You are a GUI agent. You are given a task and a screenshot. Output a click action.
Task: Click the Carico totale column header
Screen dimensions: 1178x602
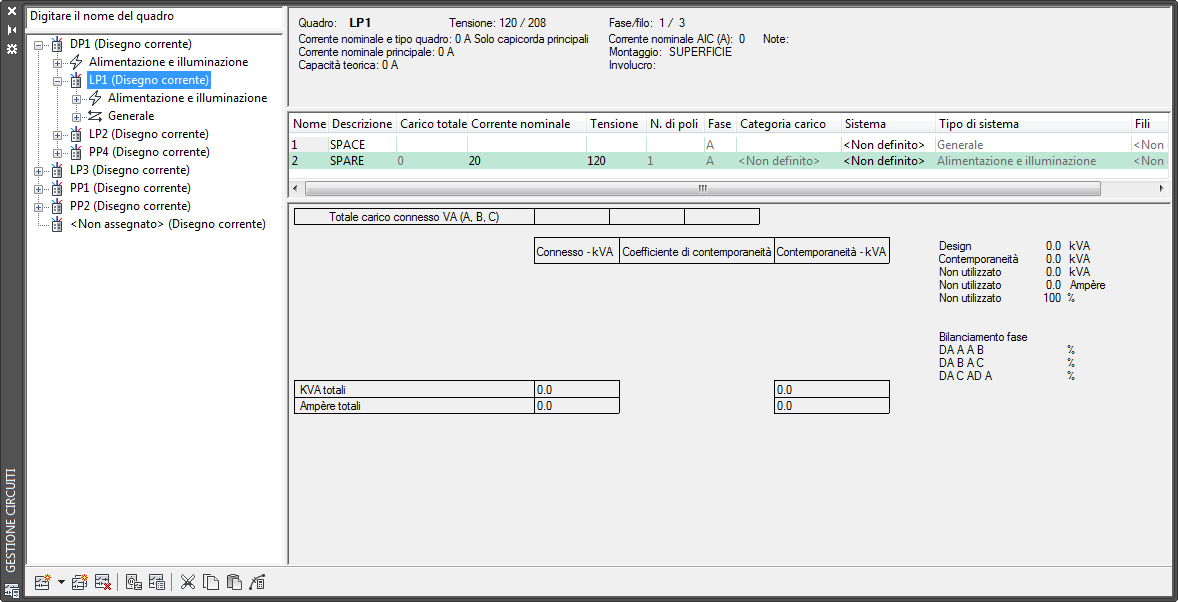(x=432, y=123)
